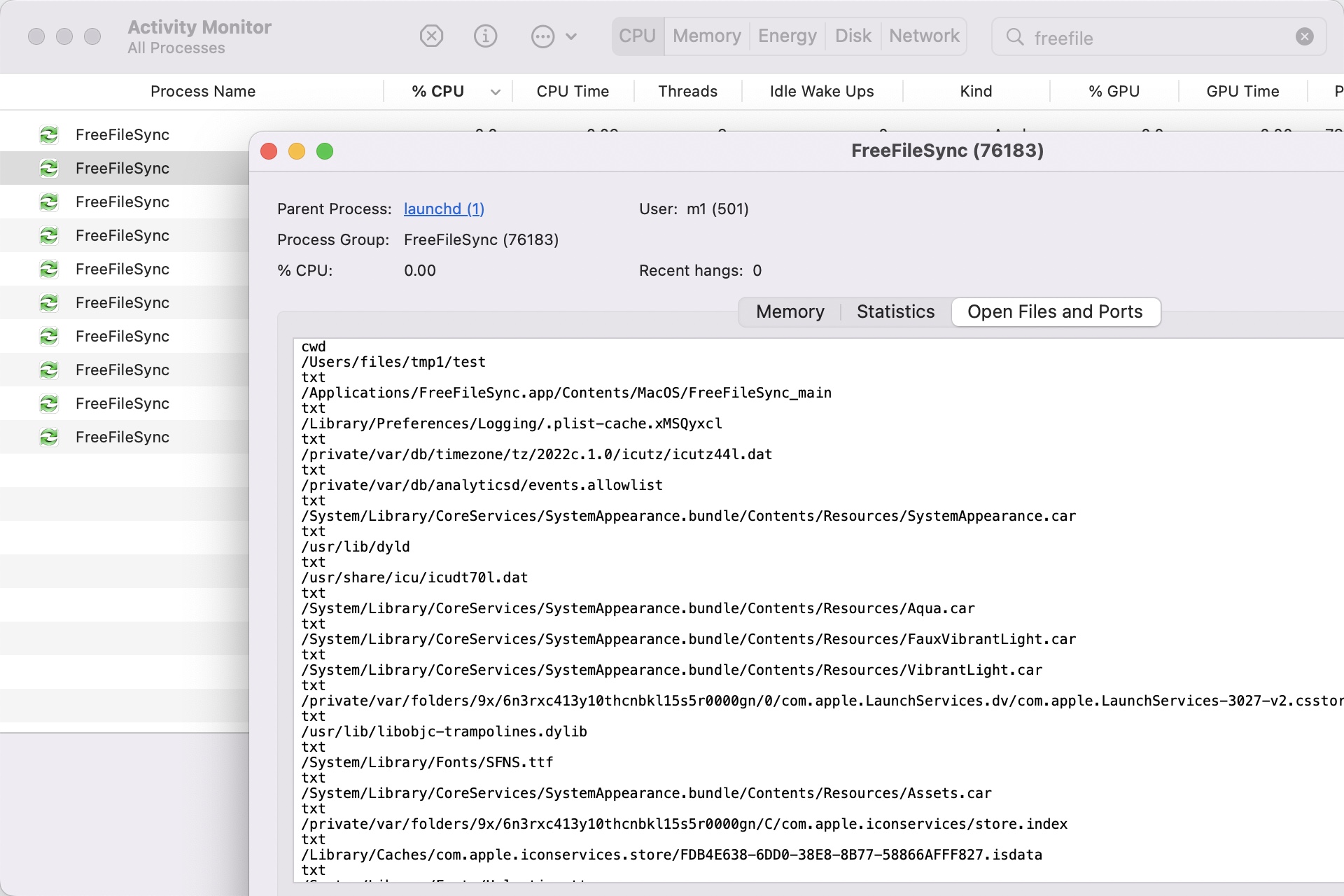Click the Process Group 'FreeFileSync (76183)' value
1344x896 pixels.
(481, 239)
